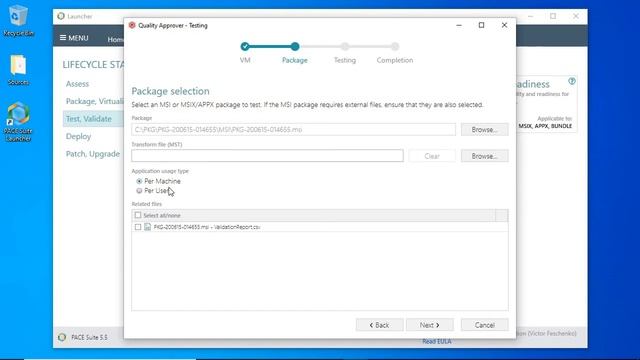Select Deploy lifecycle stage
This screenshot has height=360, width=640.
[78, 136]
